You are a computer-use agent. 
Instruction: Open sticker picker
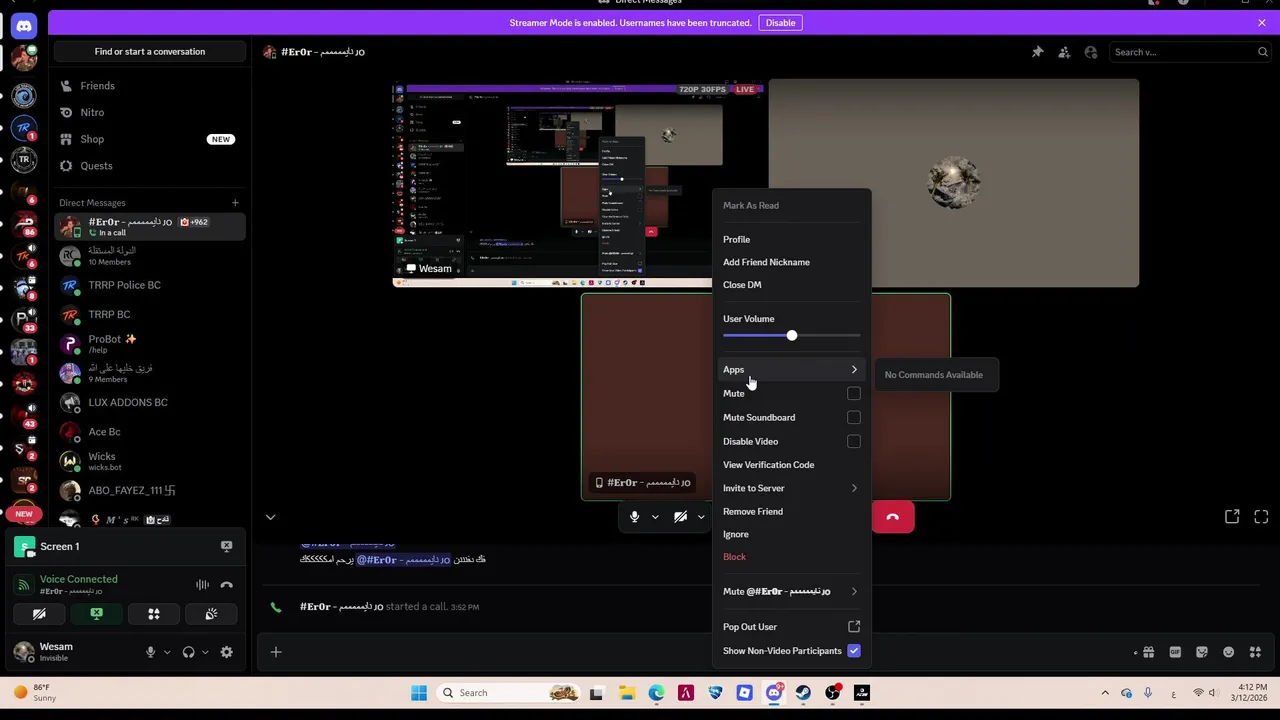1202,652
